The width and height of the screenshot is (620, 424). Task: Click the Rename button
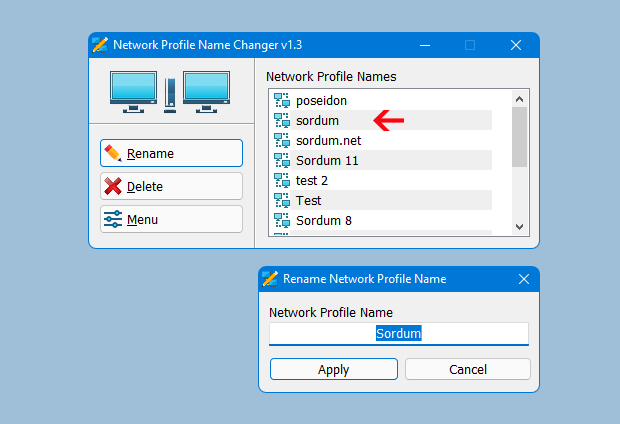[171, 153]
